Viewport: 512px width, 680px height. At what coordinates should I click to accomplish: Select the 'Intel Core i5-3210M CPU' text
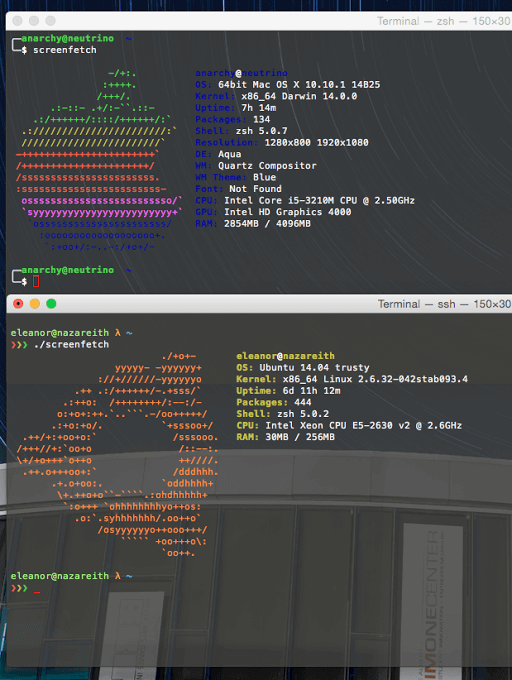click(x=290, y=200)
